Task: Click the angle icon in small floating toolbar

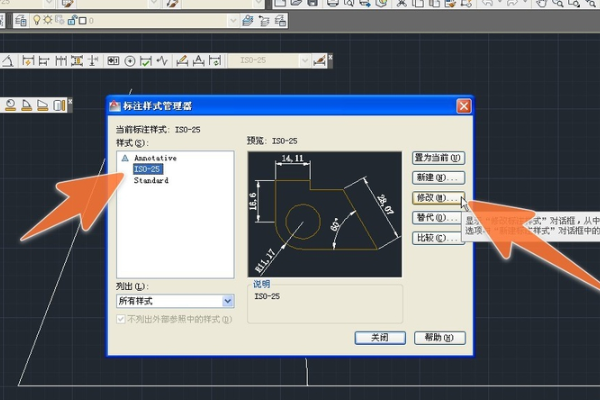Action: [x=26, y=105]
